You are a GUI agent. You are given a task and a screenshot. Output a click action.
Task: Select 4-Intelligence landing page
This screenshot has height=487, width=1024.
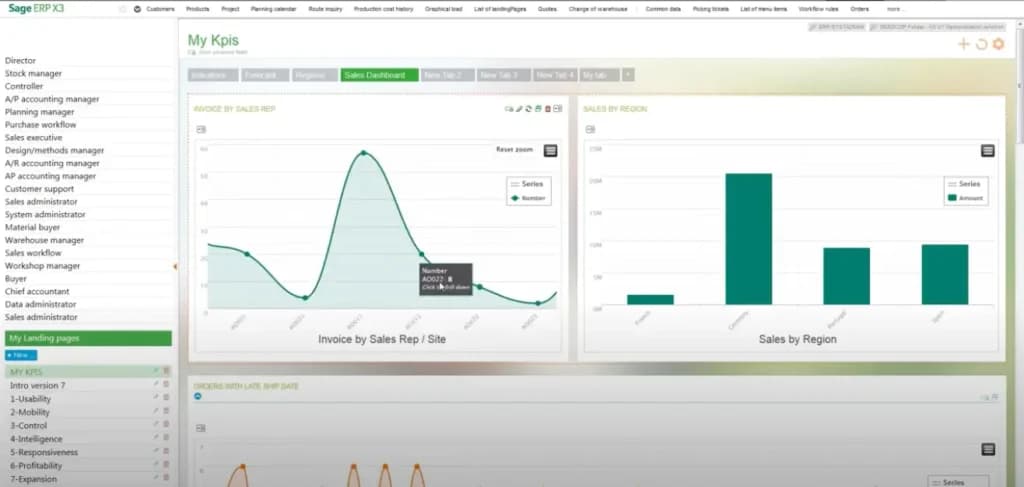coord(36,439)
